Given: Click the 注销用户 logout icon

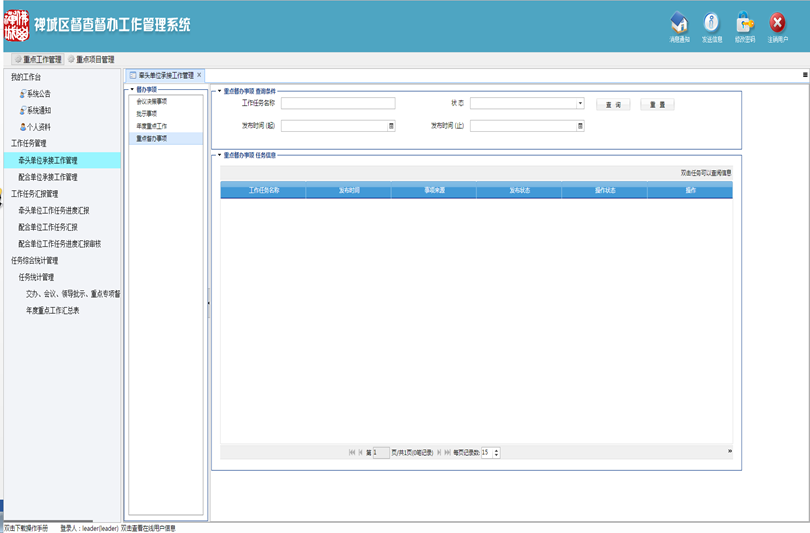Looking at the screenshot, I should tap(777, 24).
